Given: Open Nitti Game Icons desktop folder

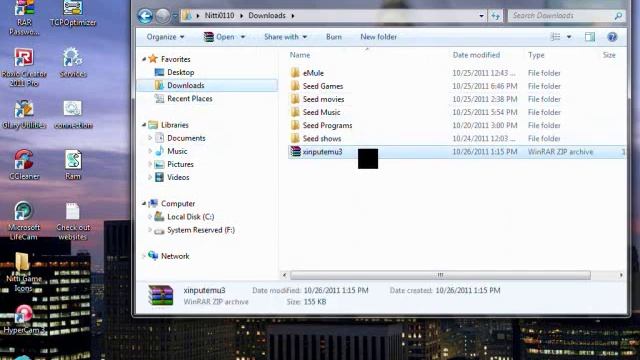Looking at the screenshot, I should (x=23, y=272).
